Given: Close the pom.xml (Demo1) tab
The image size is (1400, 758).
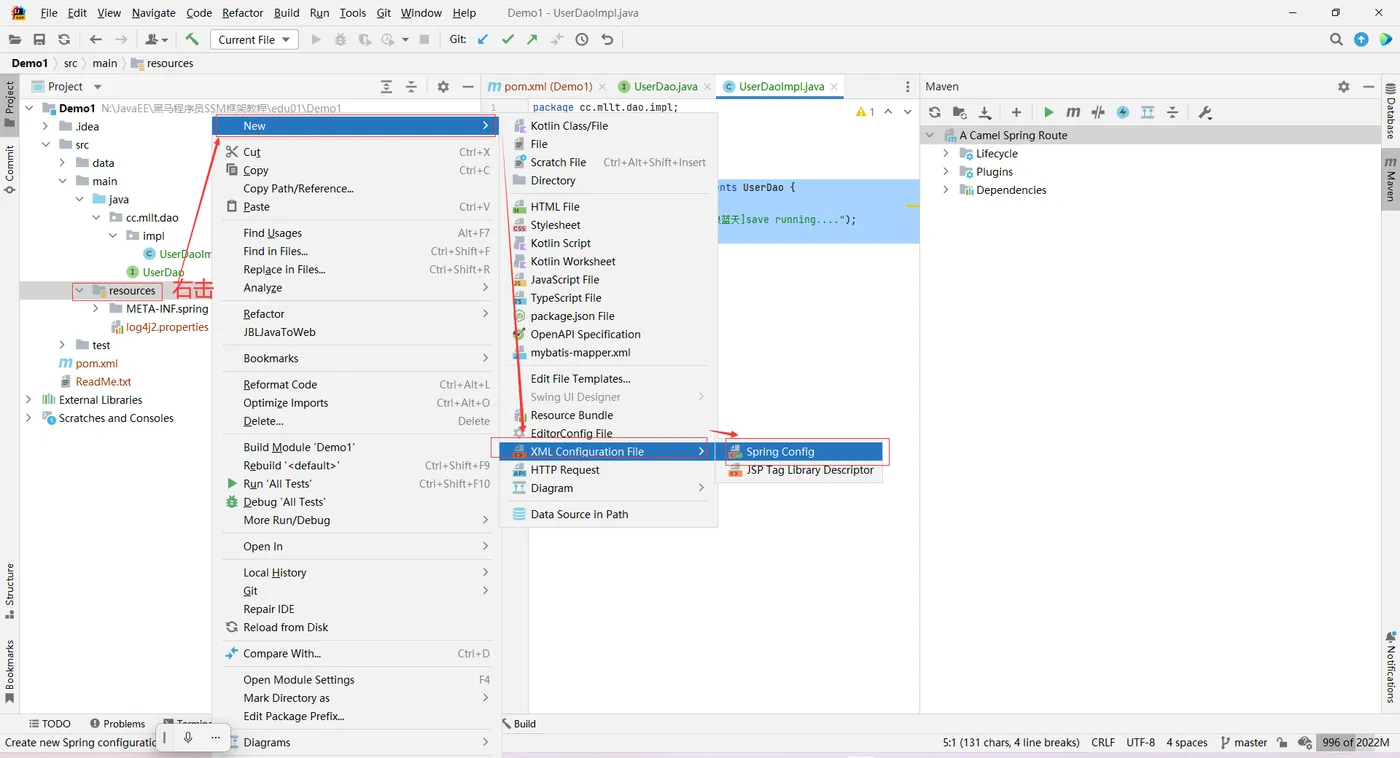Looking at the screenshot, I should coord(602,87).
